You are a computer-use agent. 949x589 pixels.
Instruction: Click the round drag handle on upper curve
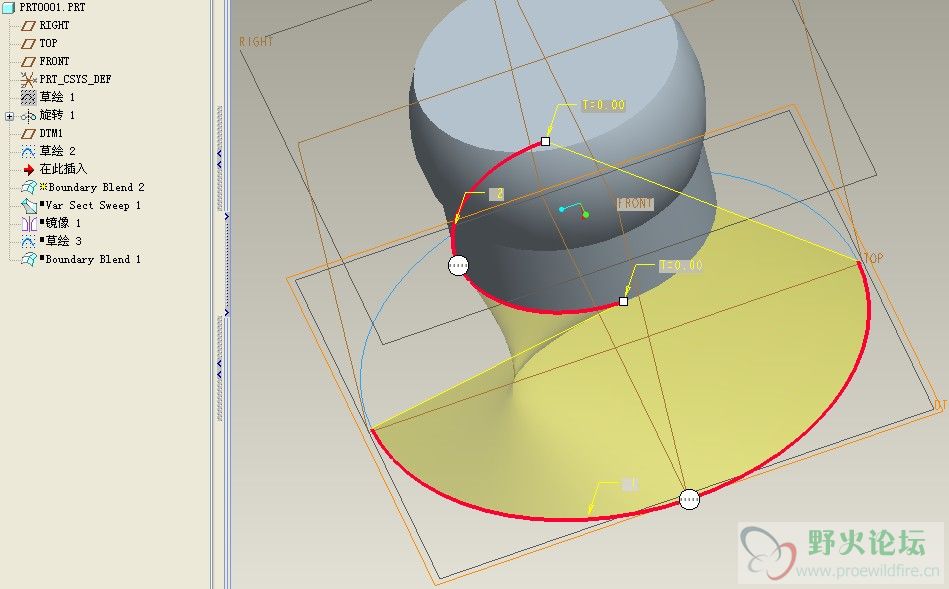coord(458,265)
